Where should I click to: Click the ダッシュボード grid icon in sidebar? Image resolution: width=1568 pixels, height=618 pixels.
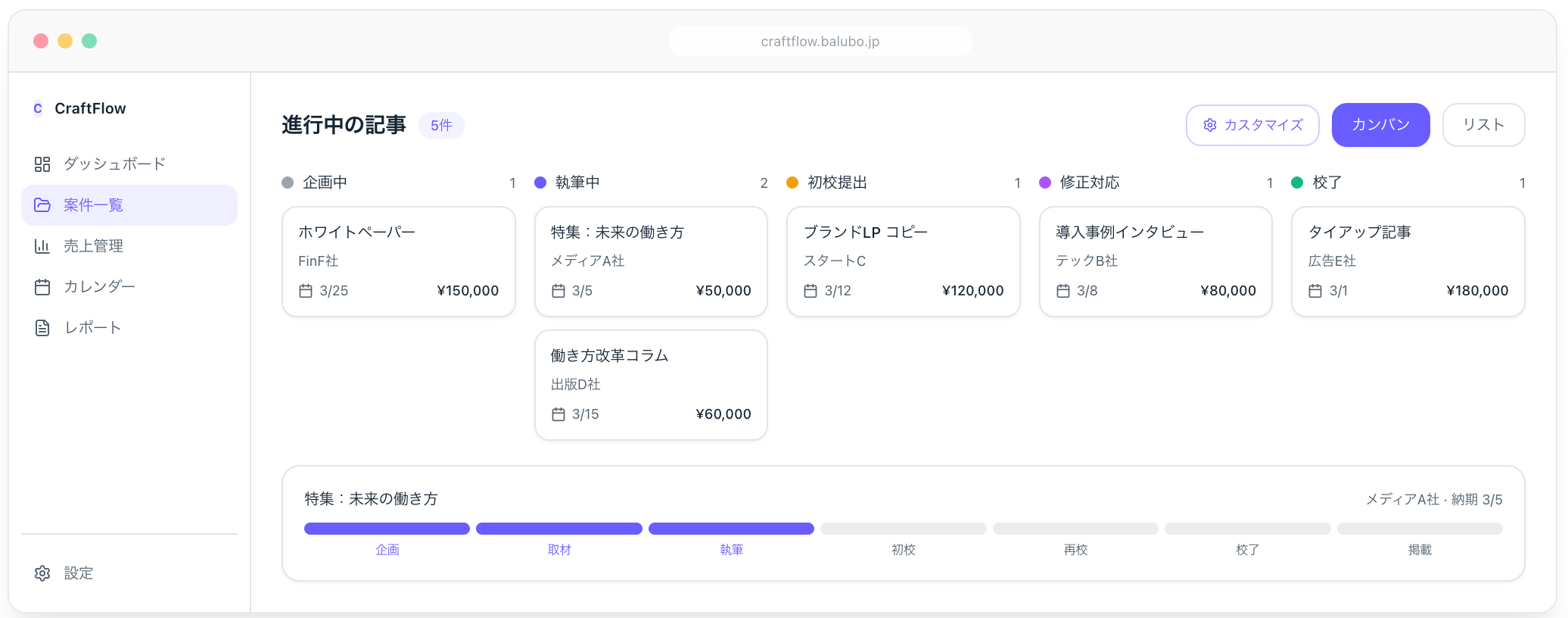click(42, 164)
